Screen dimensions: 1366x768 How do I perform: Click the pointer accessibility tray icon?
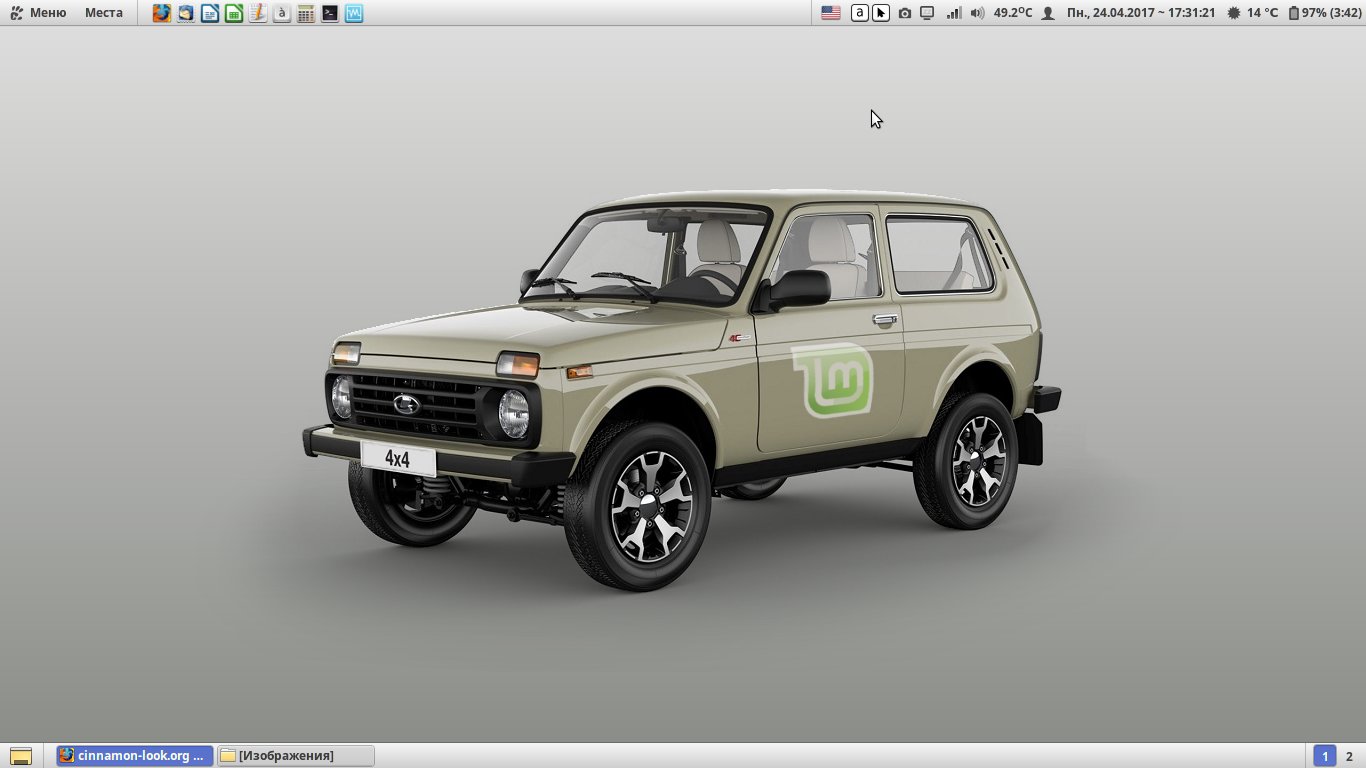(881, 13)
